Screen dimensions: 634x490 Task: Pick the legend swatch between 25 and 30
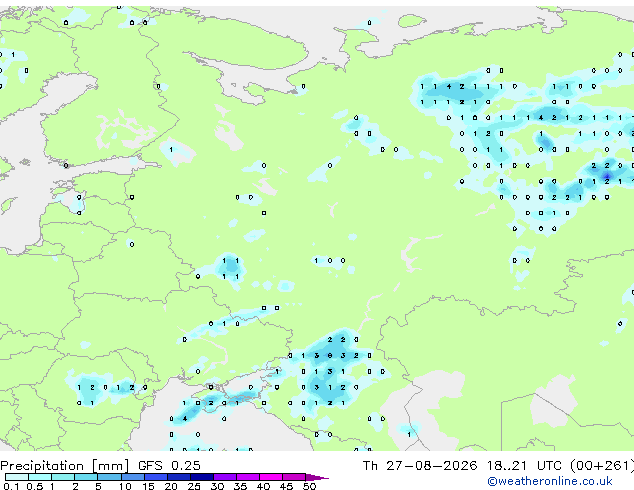tap(202, 477)
